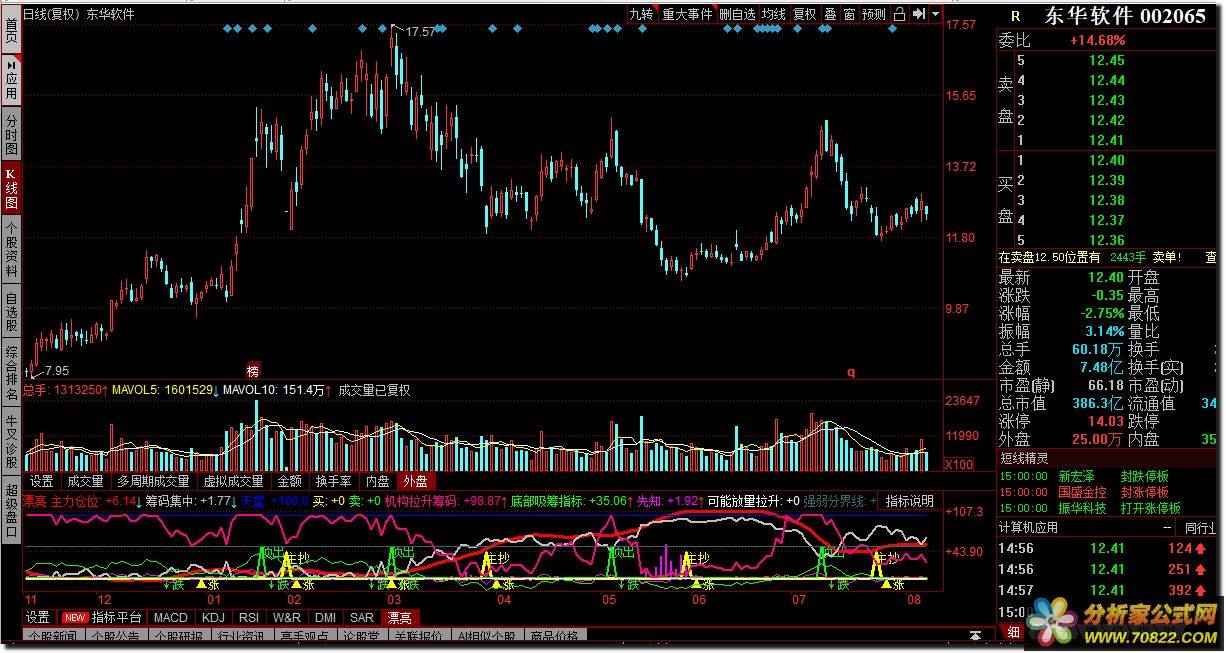Switch indicator to KDJ
This screenshot has height=653, width=1226.
(x=214, y=618)
